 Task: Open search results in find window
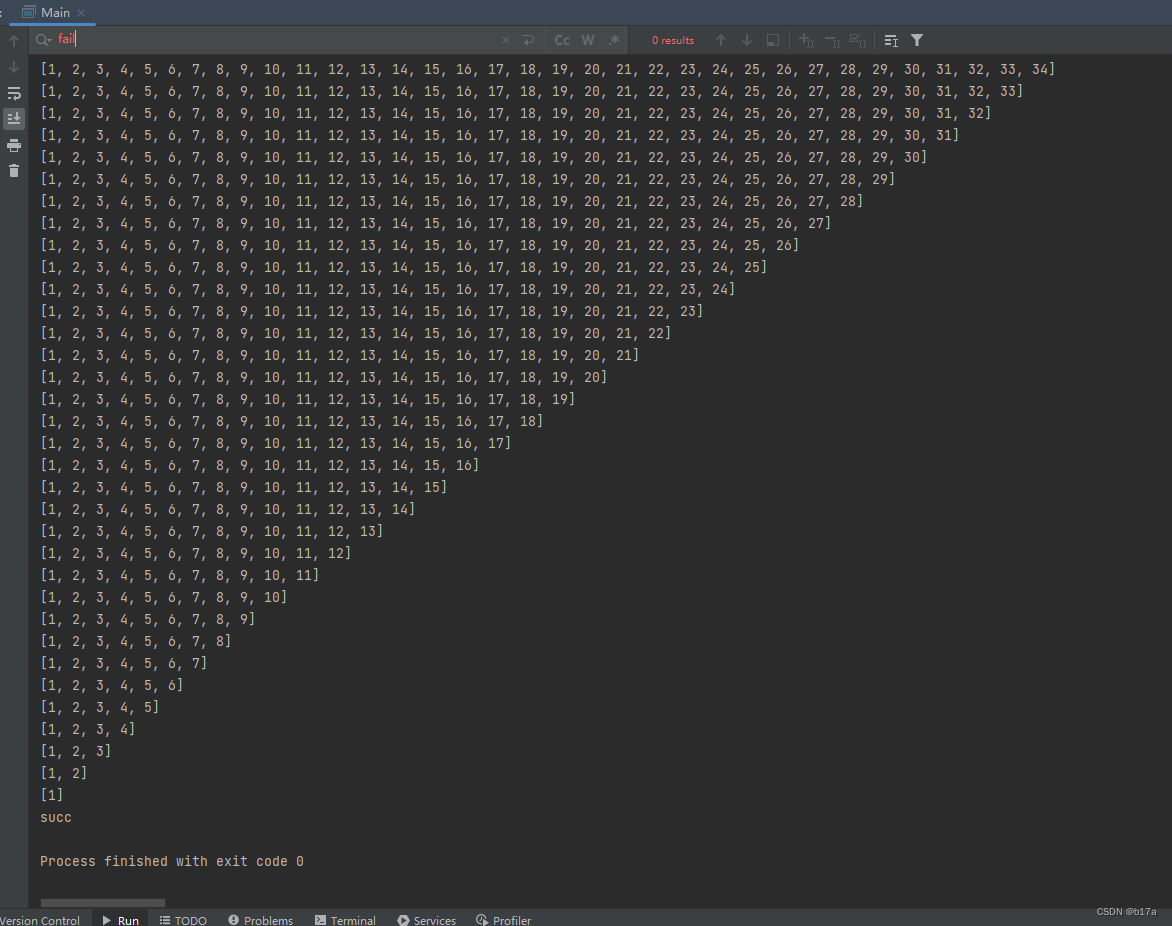click(773, 40)
